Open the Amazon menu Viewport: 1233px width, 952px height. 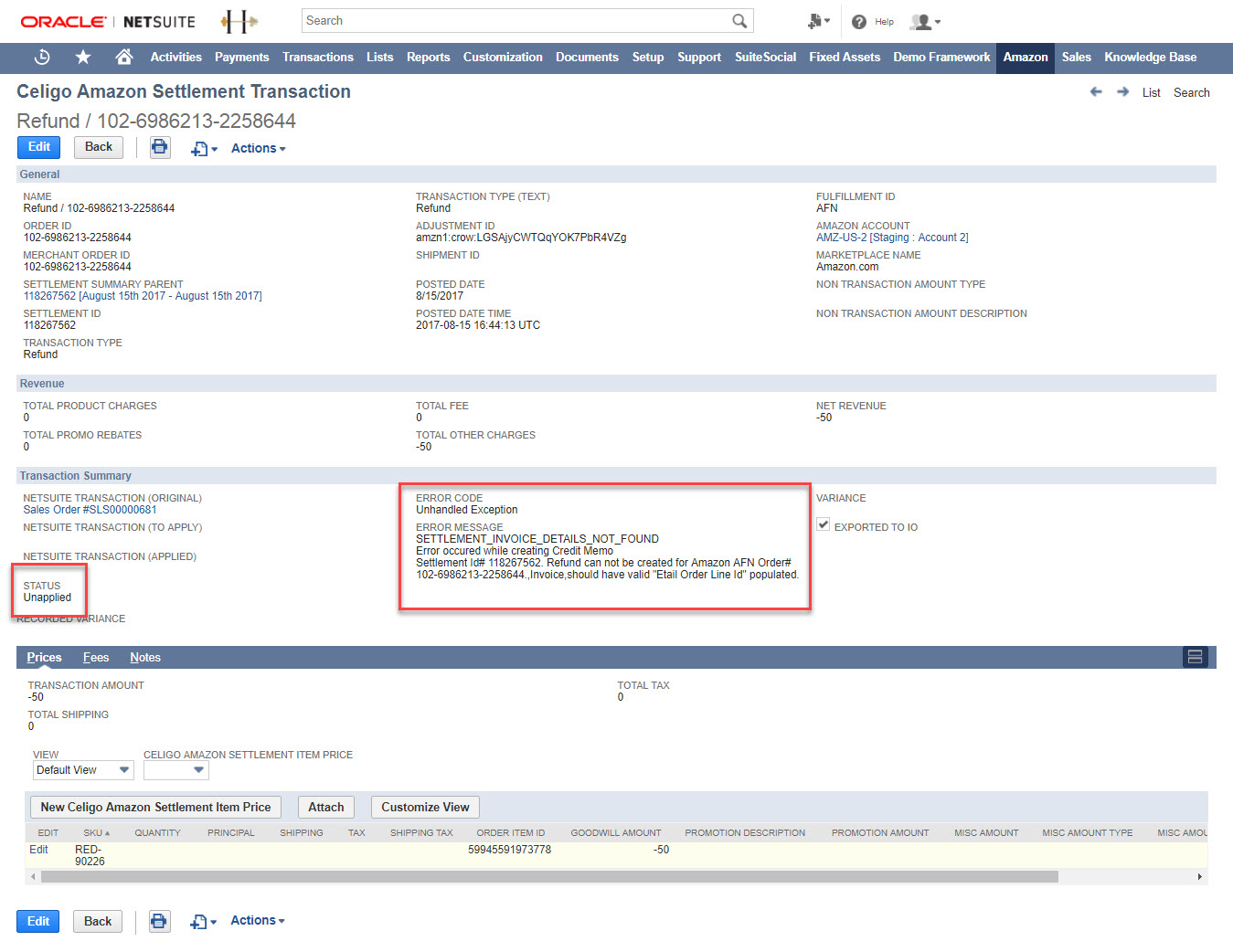click(x=1026, y=57)
